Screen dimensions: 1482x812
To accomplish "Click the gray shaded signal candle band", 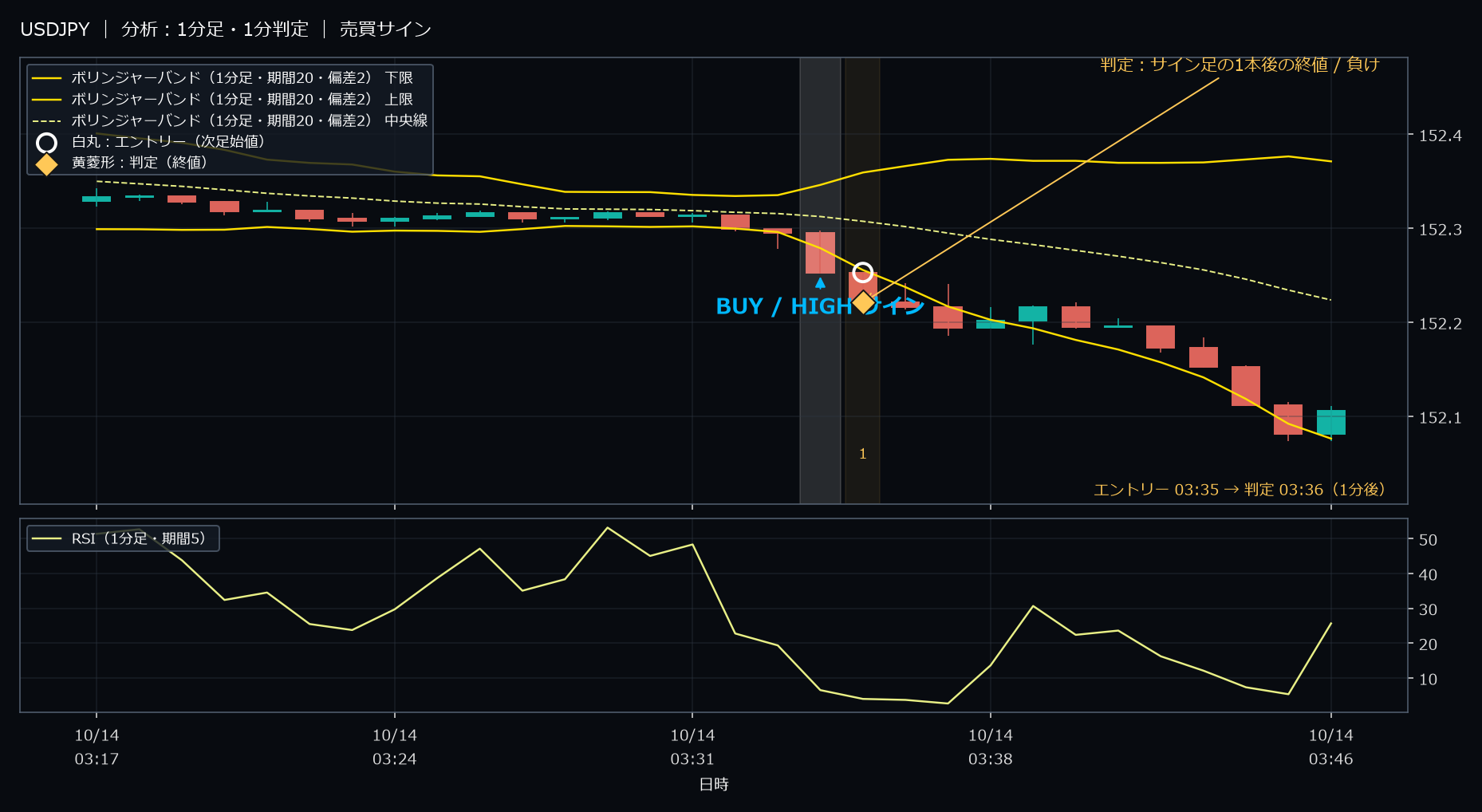I will 820,280.
